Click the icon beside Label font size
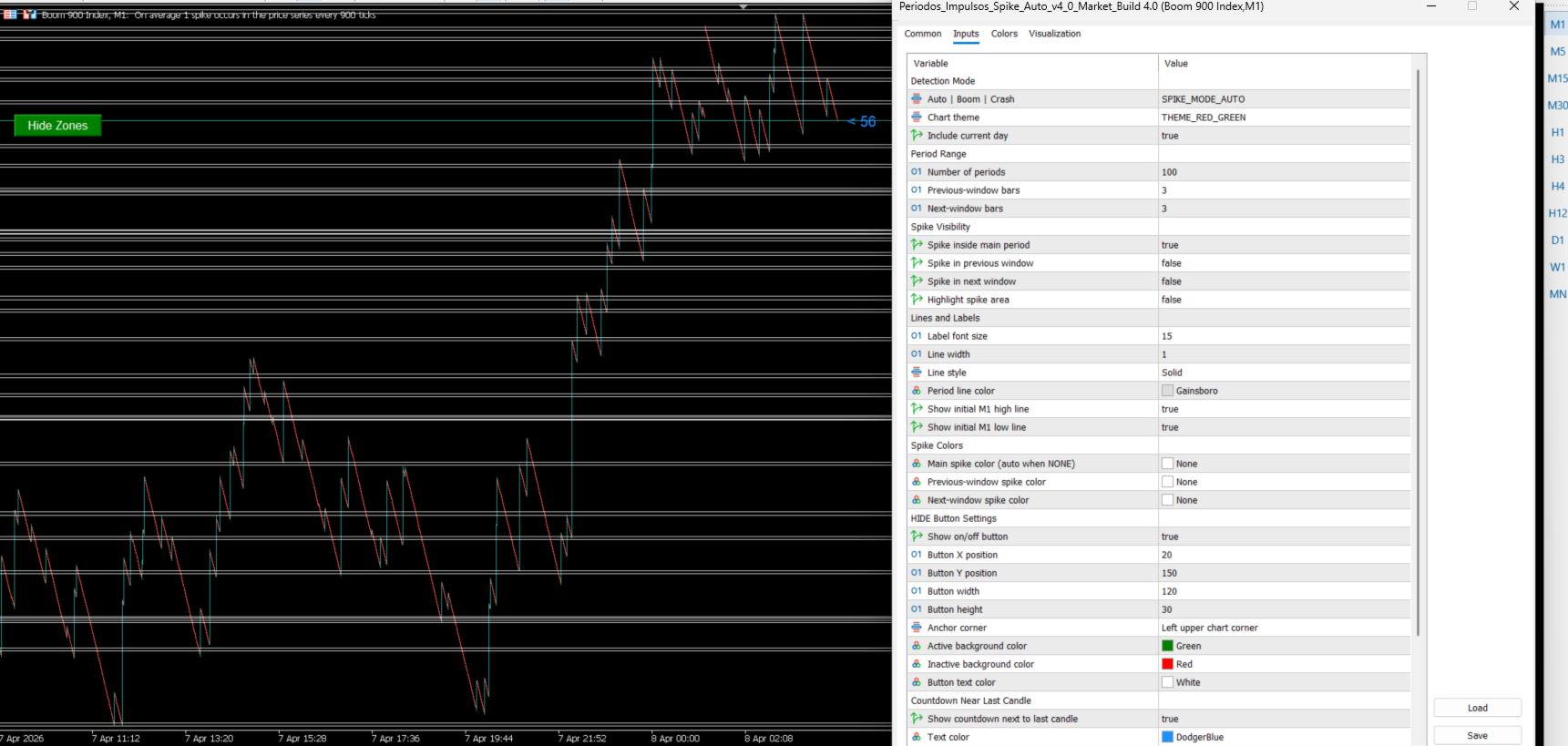 (x=917, y=335)
